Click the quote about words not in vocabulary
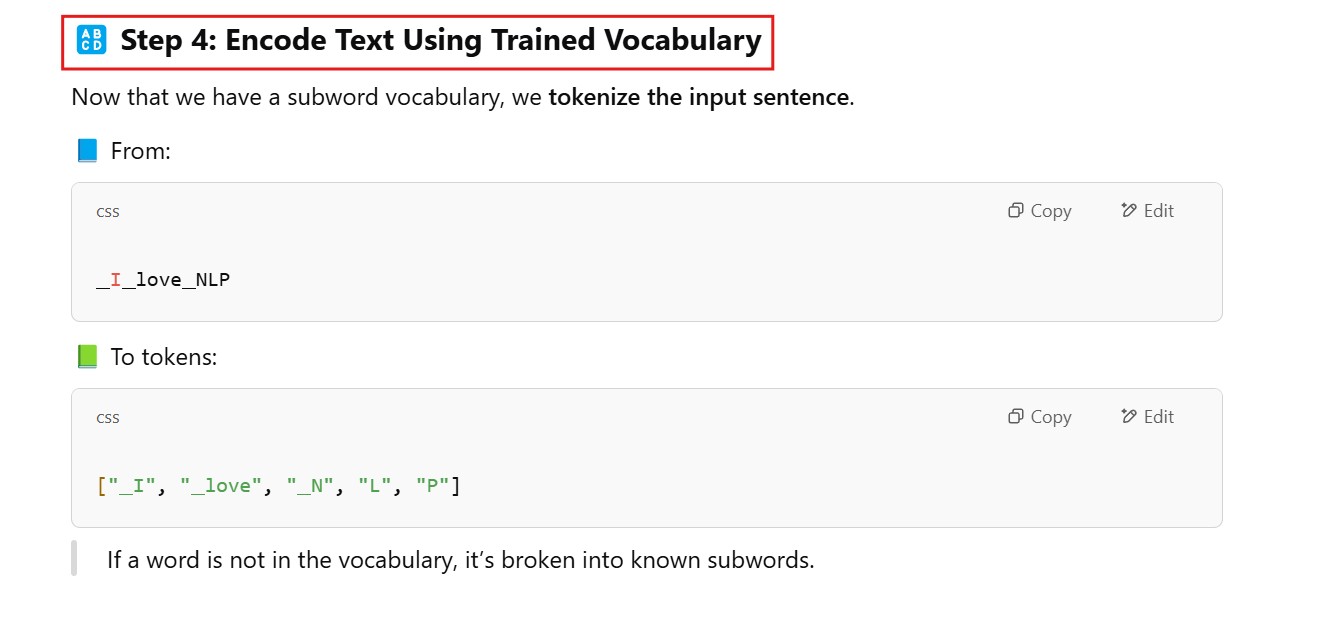This screenshot has width=1329, height=635. click(x=460, y=560)
